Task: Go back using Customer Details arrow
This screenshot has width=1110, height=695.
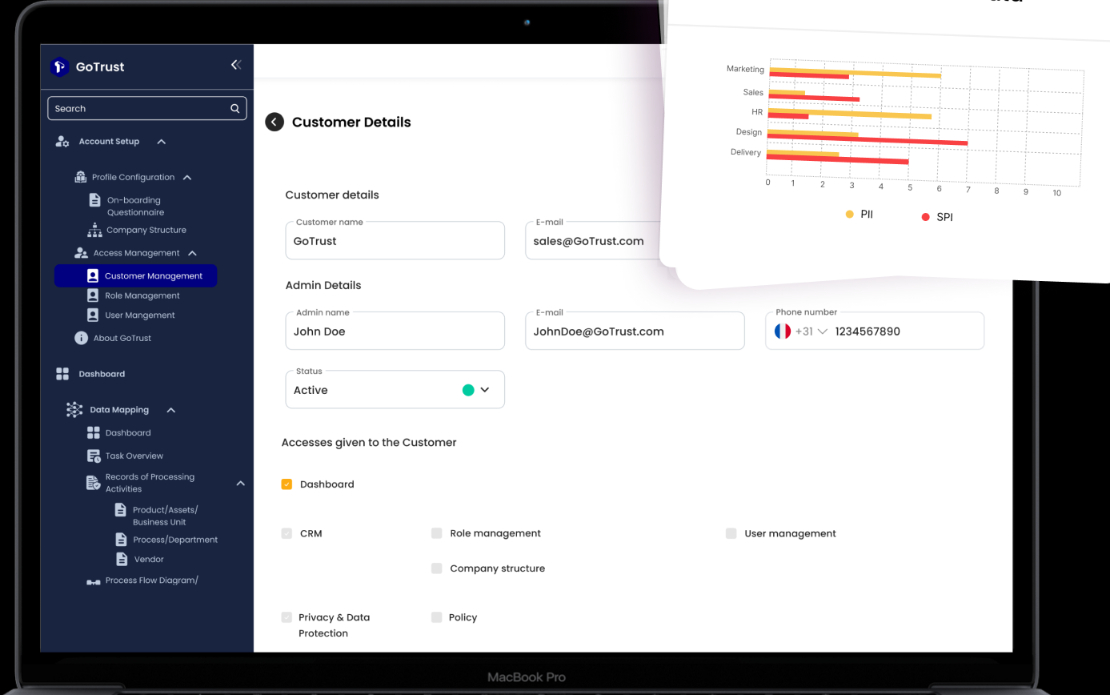Action: [275, 122]
